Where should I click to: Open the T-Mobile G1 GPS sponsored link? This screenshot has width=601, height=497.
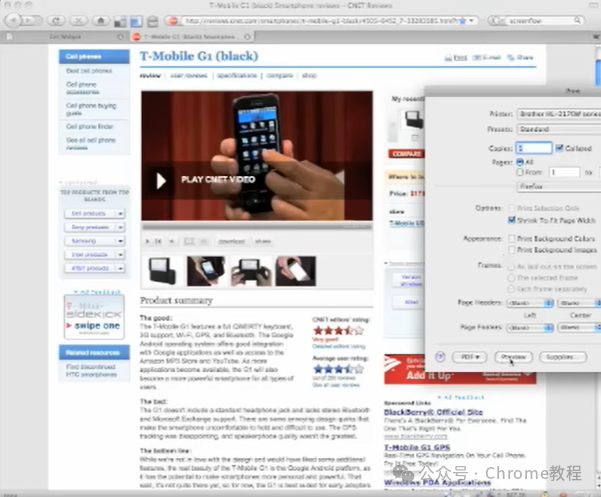417,447
